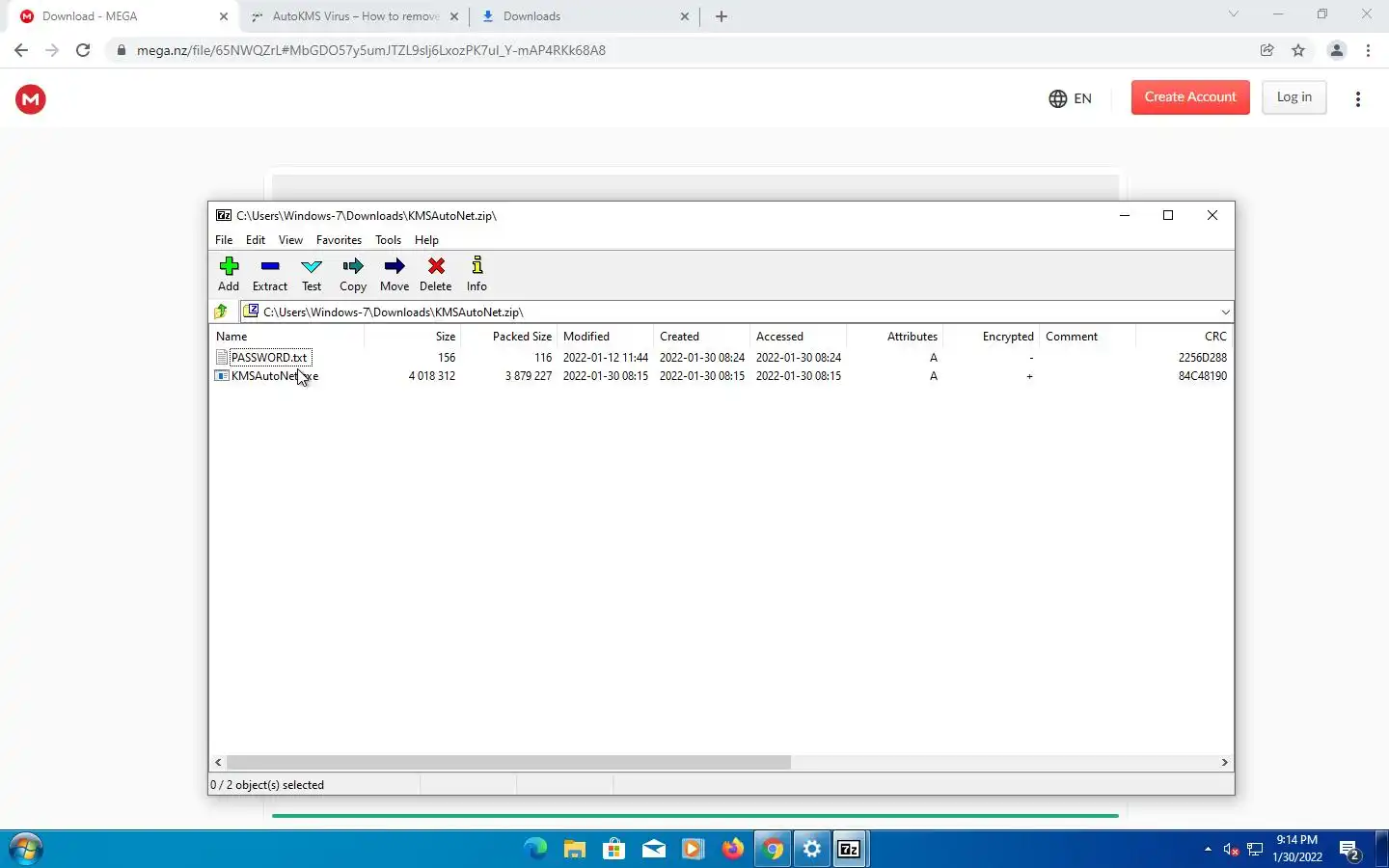Open the Mail taskbar icon
Image resolution: width=1389 pixels, height=868 pixels.
pyautogui.click(x=654, y=849)
